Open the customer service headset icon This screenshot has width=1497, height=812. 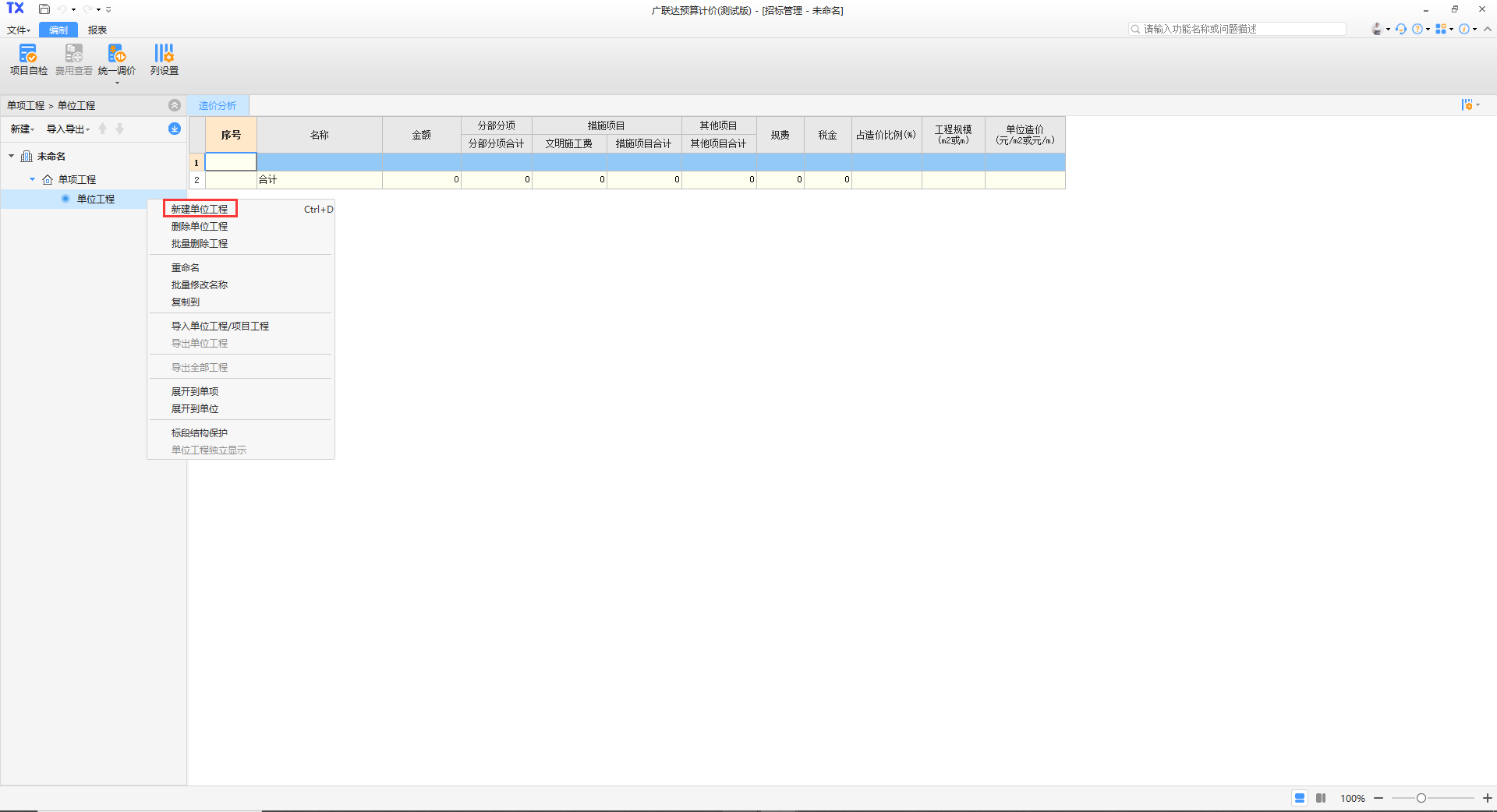point(1401,29)
